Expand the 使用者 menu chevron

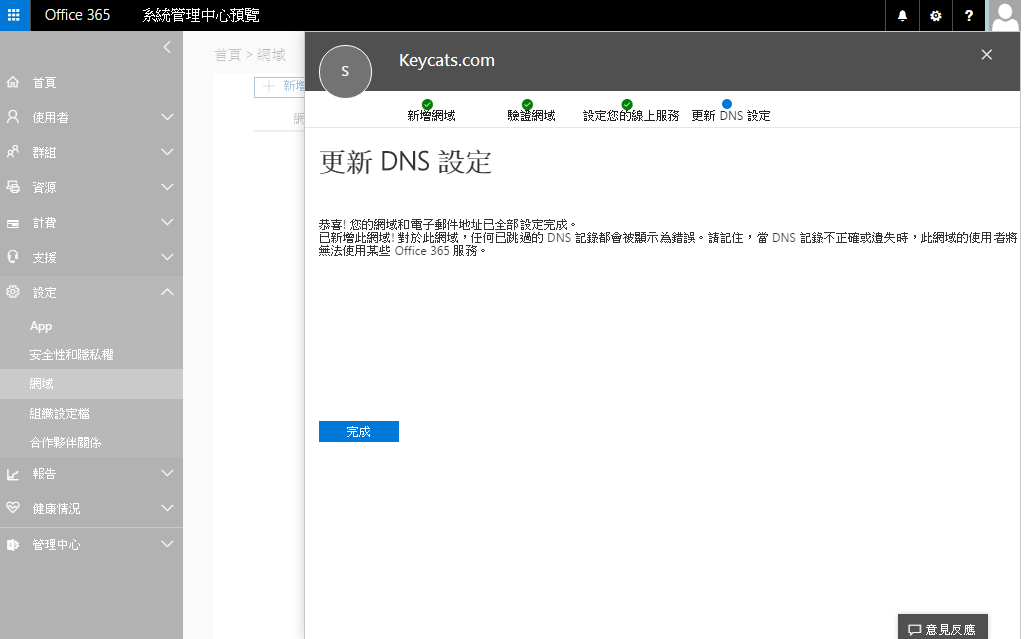click(x=167, y=117)
